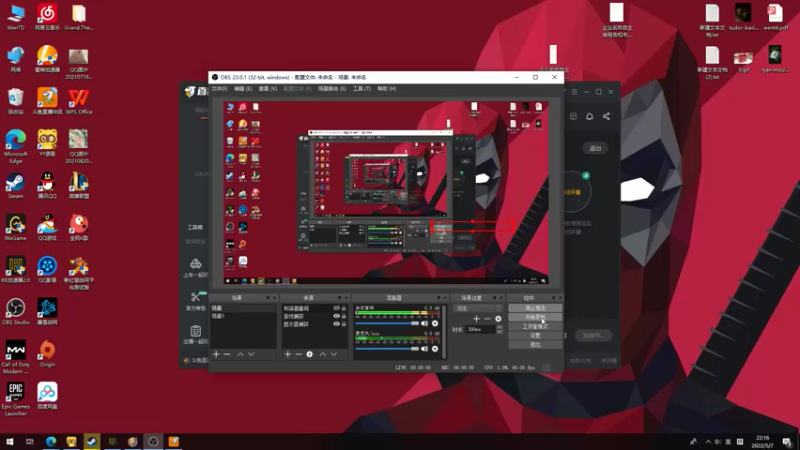The height and width of the screenshot is (450, 800).
Task: Add a scene transition with plus icon
Action: click(477, 319)
